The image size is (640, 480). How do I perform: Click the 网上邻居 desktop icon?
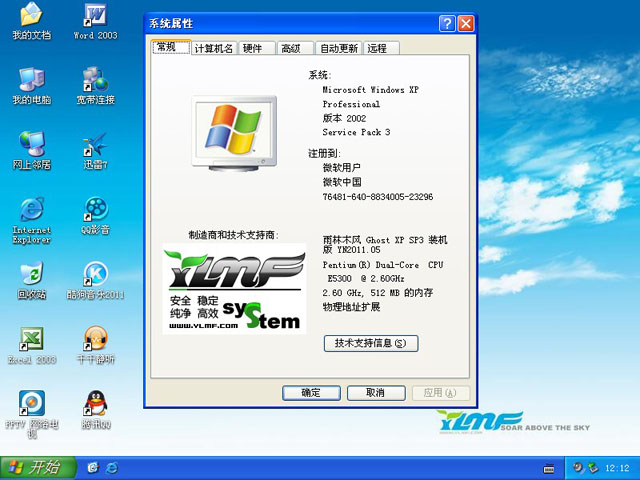click(x=31, y=151)
